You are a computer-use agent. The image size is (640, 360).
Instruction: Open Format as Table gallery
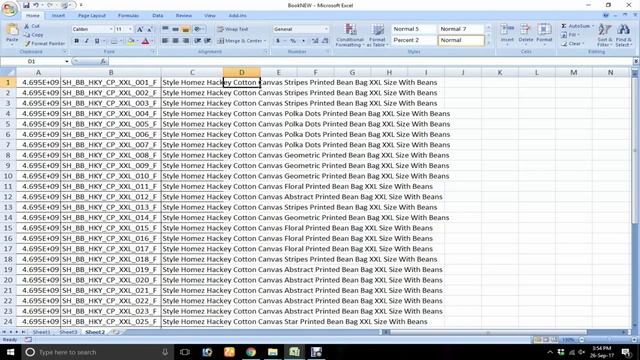pyautogui.click(x=378, y=35)
